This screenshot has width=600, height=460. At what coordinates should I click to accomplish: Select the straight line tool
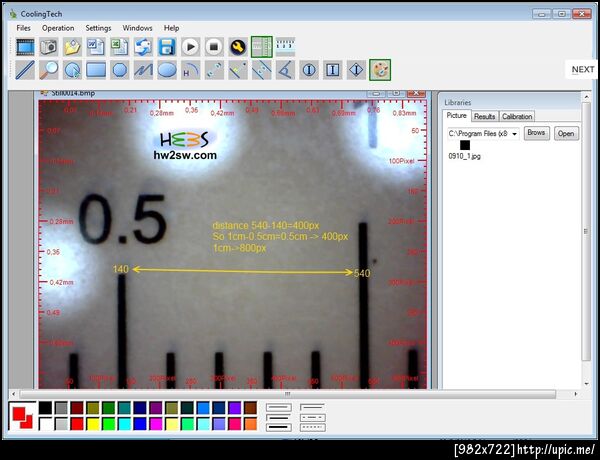point(25,70)
